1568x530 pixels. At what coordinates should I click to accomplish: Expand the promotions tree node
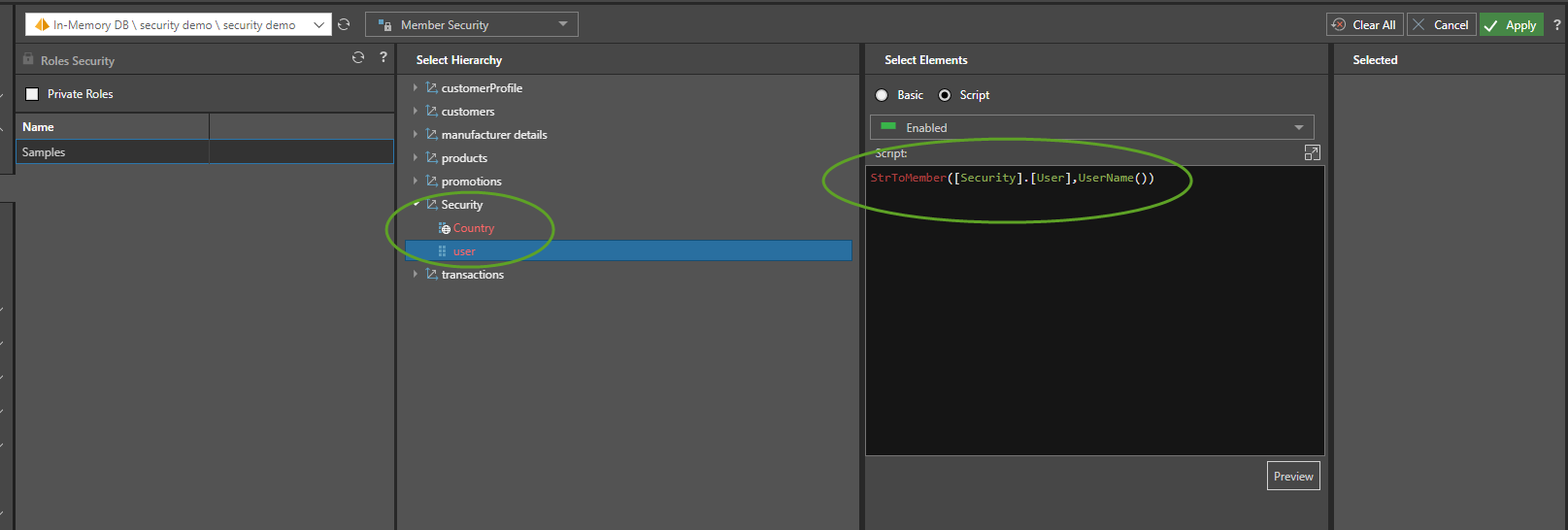[x=416, y=181]
